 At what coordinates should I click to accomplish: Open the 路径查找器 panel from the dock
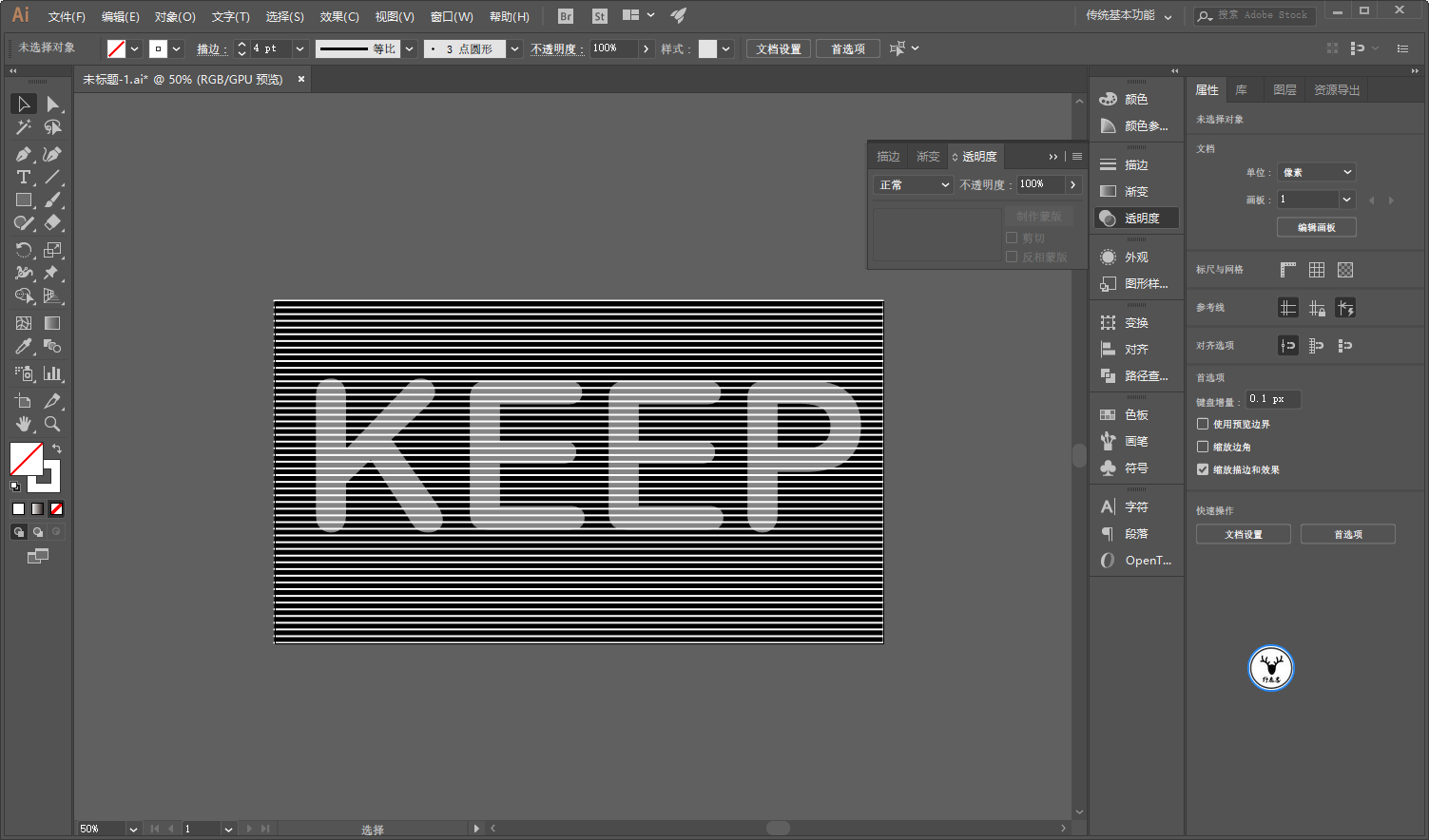click(1136, 375)
